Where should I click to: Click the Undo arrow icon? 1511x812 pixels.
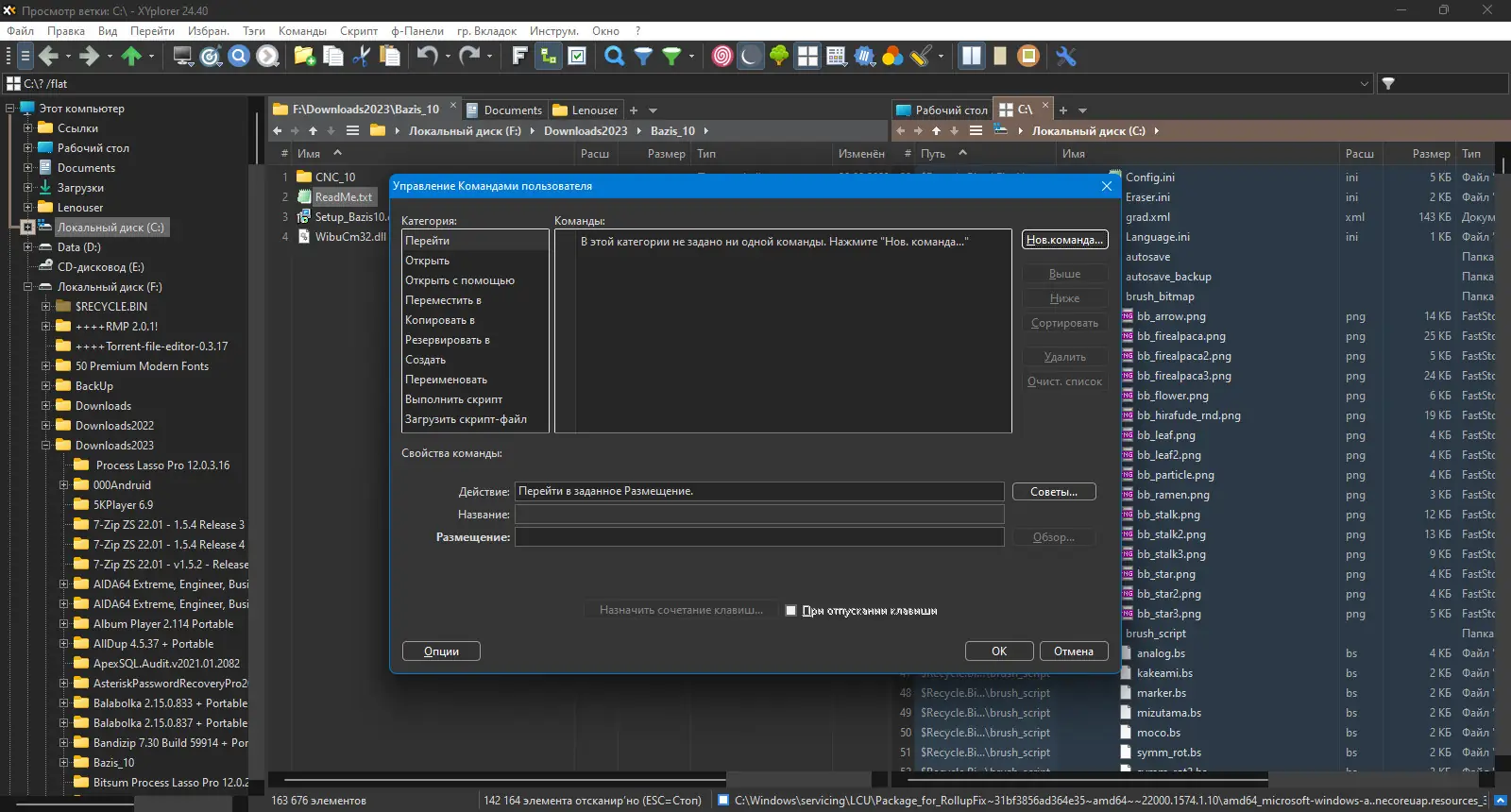pyautogui.click(x=427, y=57)
